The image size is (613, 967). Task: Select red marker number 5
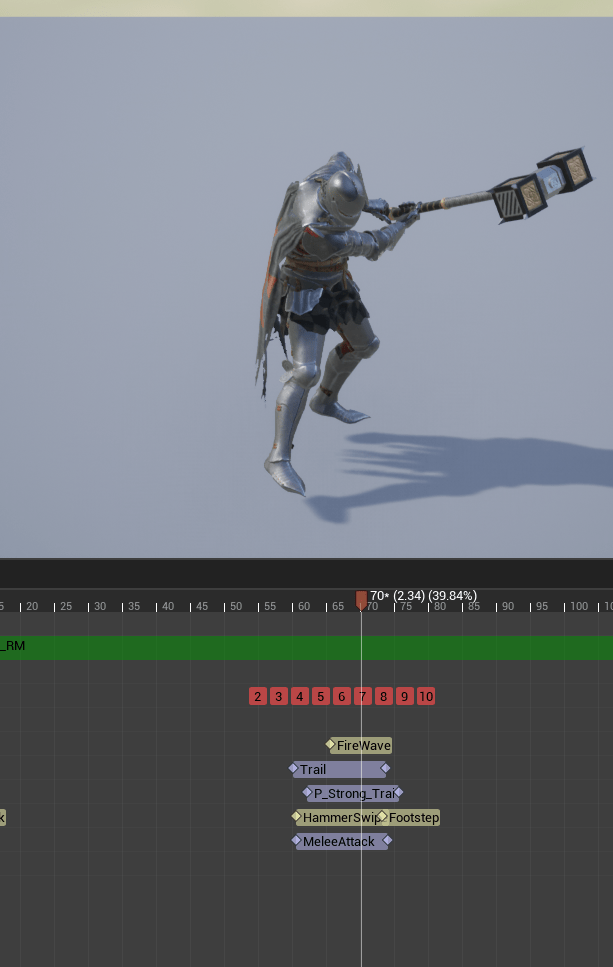click(321, 696)
